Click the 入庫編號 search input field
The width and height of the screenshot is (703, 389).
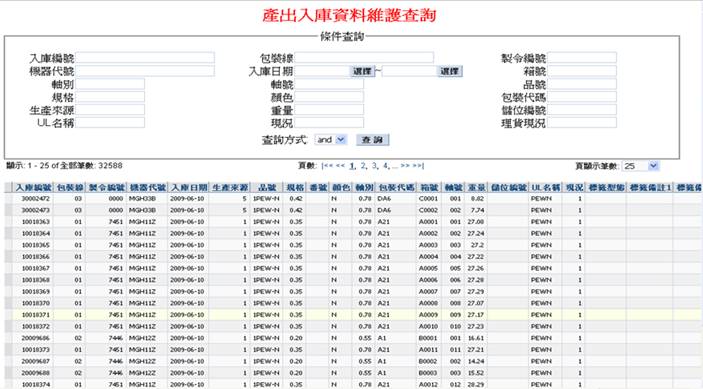145,58
